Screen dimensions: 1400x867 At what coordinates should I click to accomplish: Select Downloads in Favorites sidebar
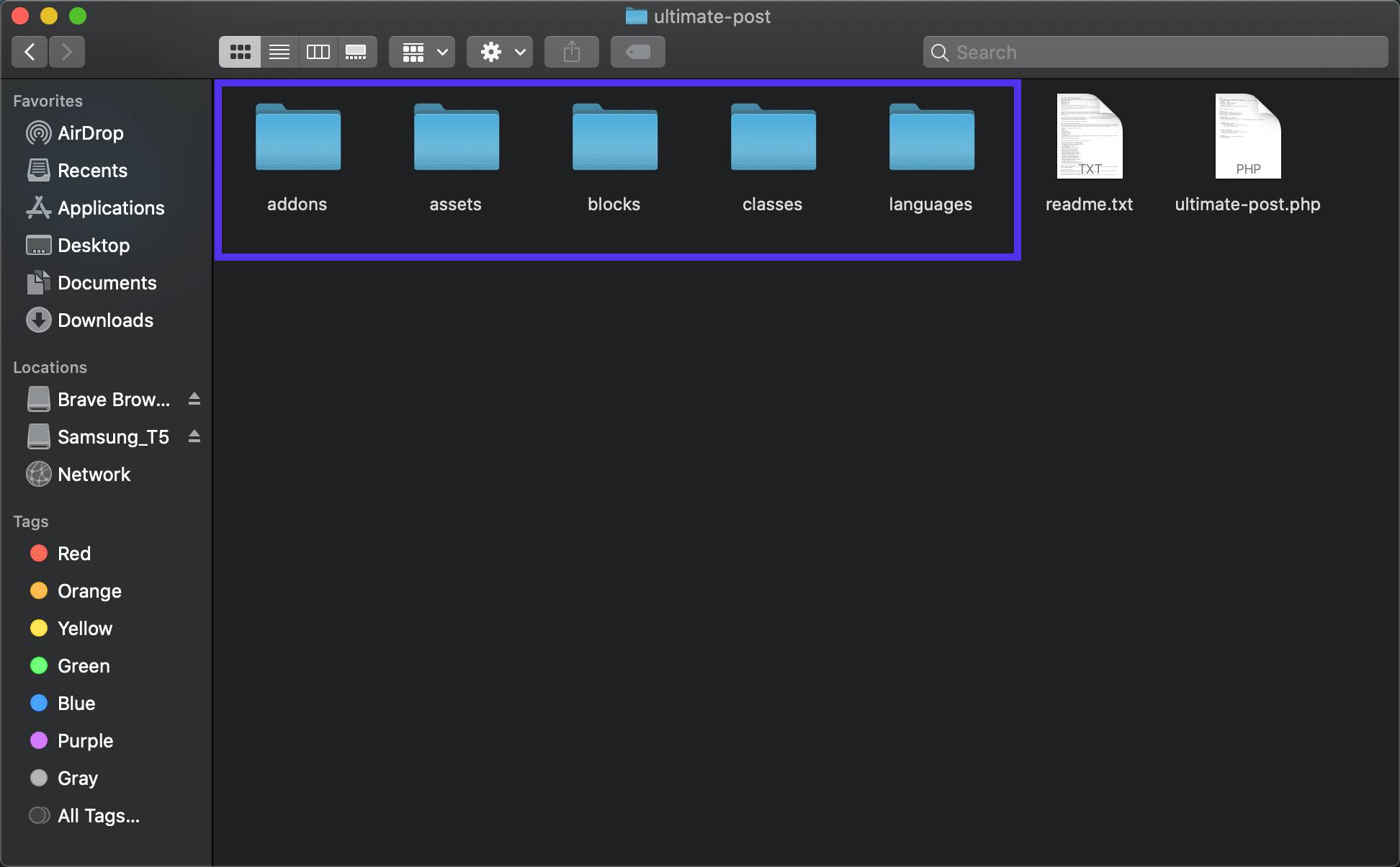coord(105,320)
